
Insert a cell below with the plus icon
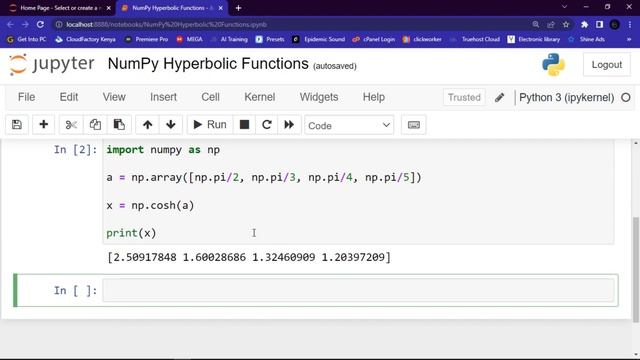coord(43,124)
